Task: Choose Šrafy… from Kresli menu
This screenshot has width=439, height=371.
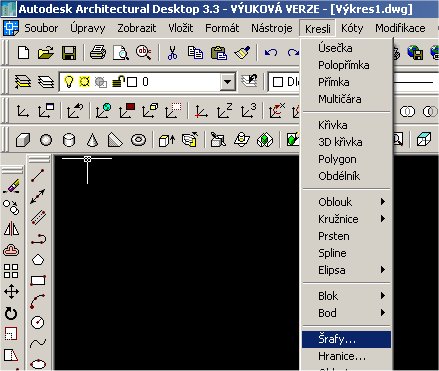Action: (x=346, y=339)
